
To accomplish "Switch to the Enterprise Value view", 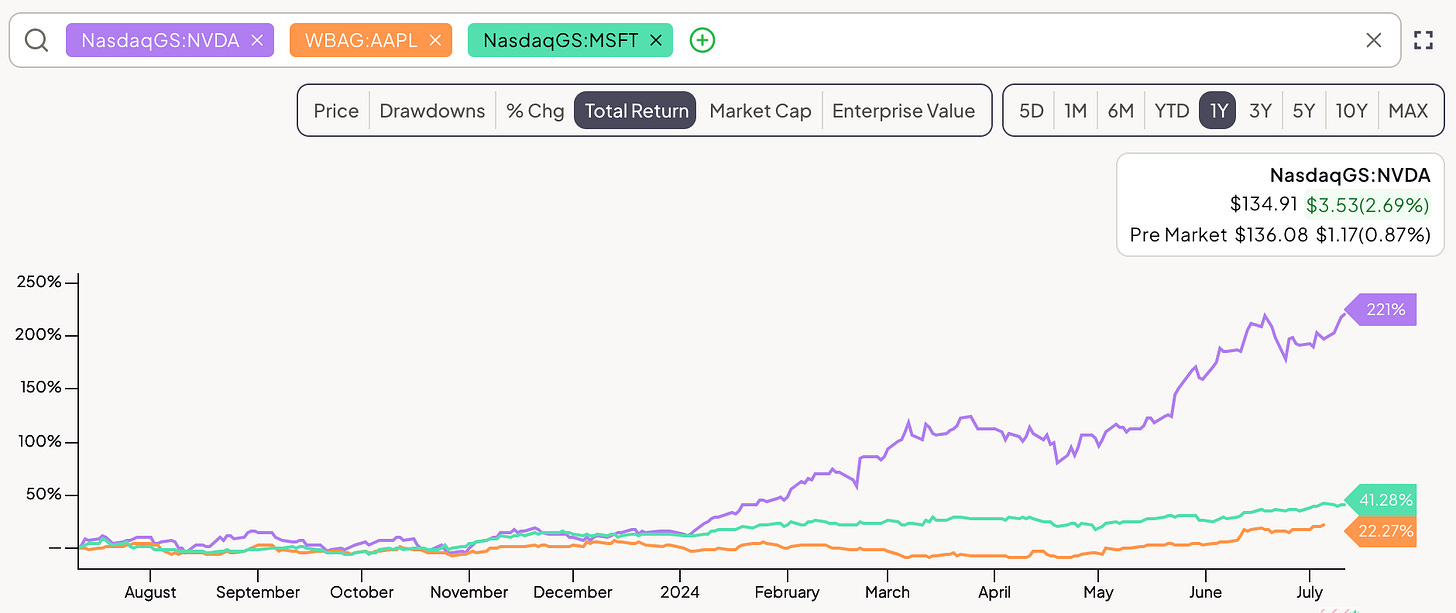I will point(903,111).
